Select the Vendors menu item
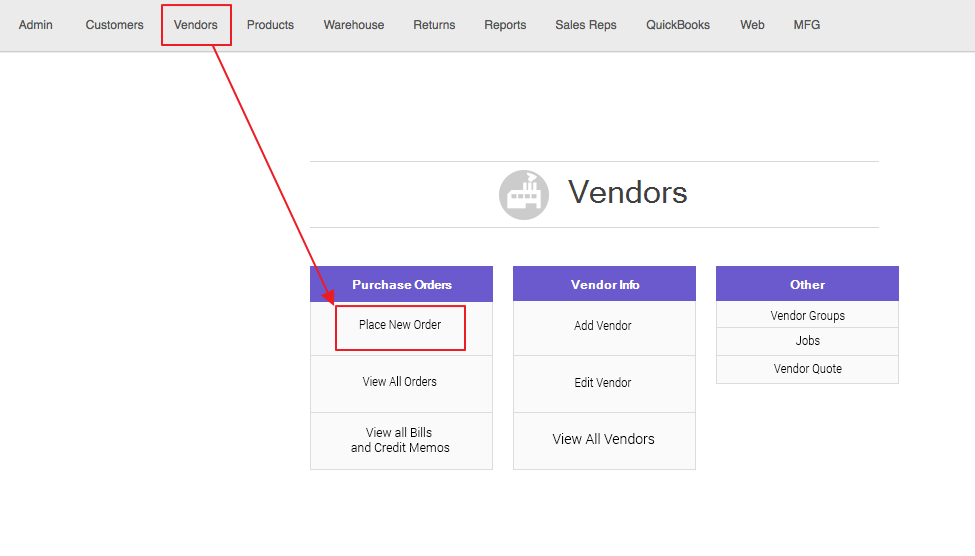The image size is (975, 556). coord(196,25)
